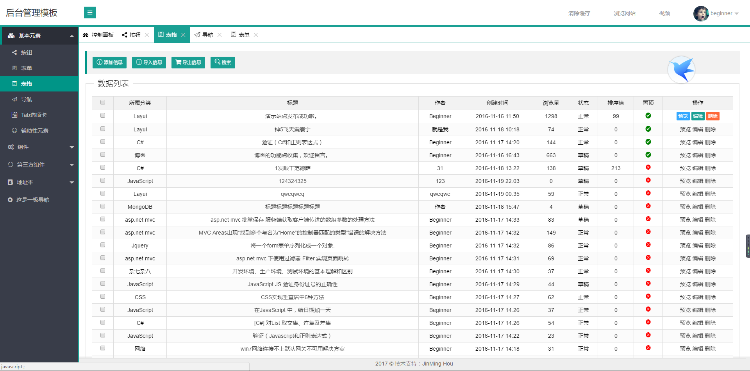This screenshot has height=371, width=750.
Task: Click the gear icon beside sidebar 组件
Action: pyautogui.click(x=11, y=147)
